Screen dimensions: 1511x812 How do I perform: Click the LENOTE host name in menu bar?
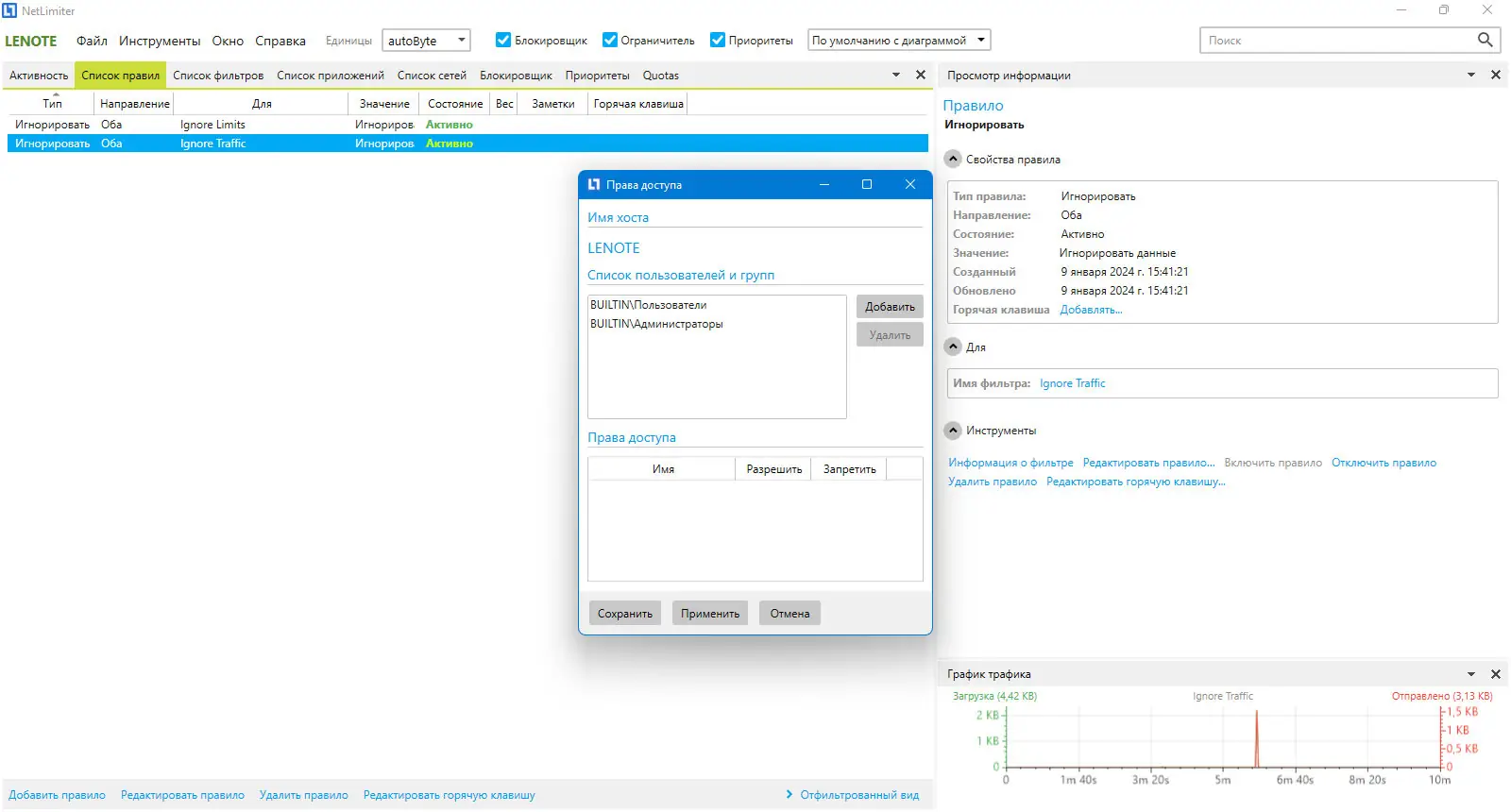(x=31, y=41)
